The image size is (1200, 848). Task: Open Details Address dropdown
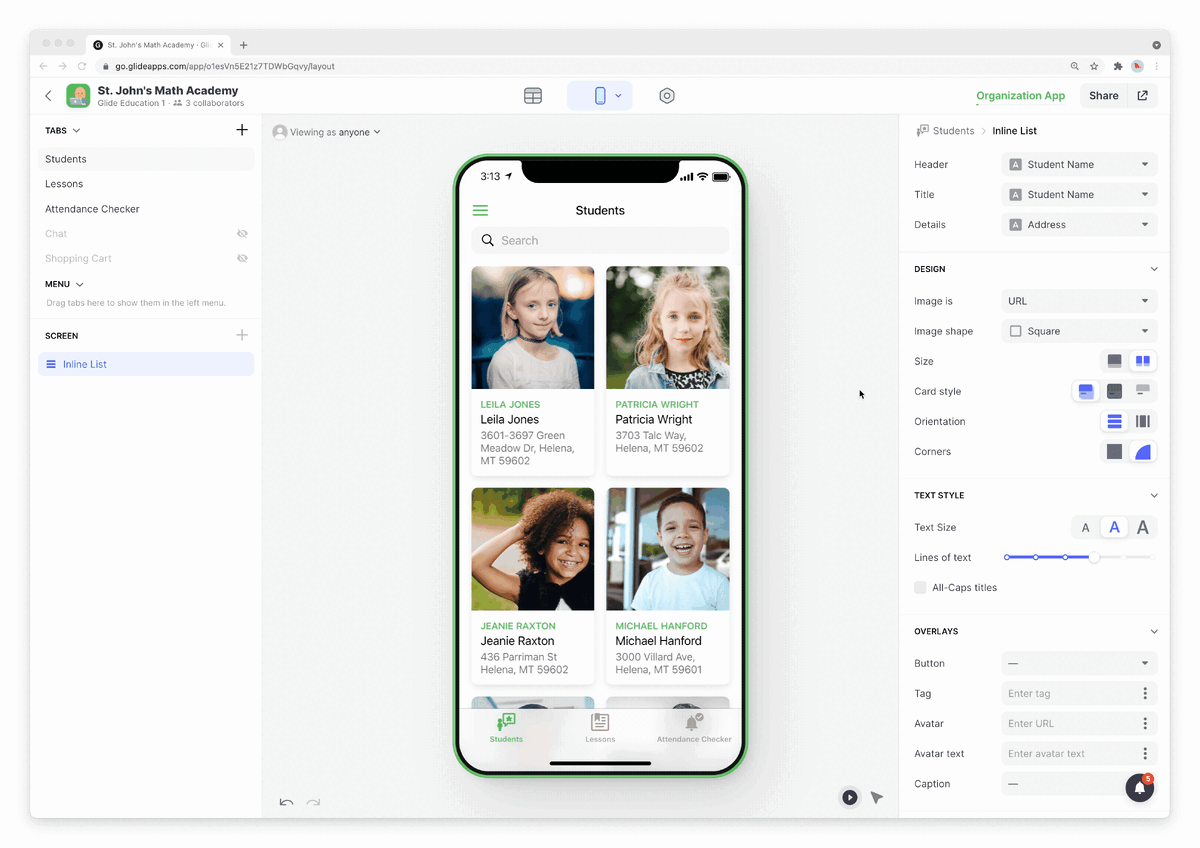1079,224
